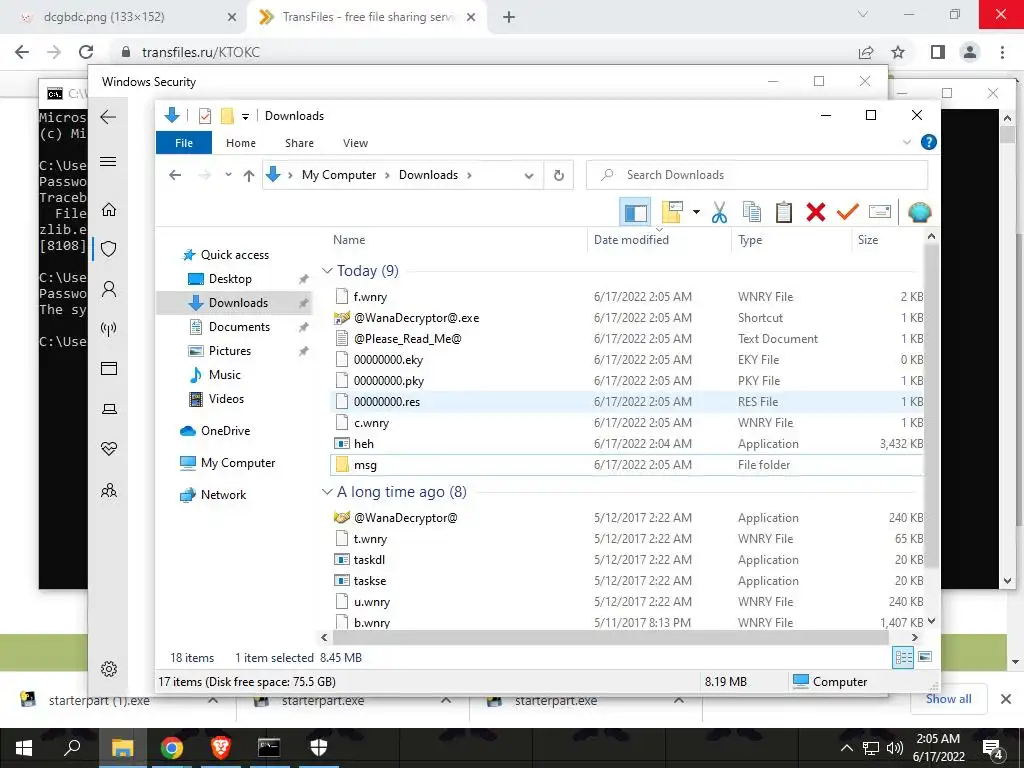Click Show all downloads in Chrome

pyautogui.click(x=948, y=699)
